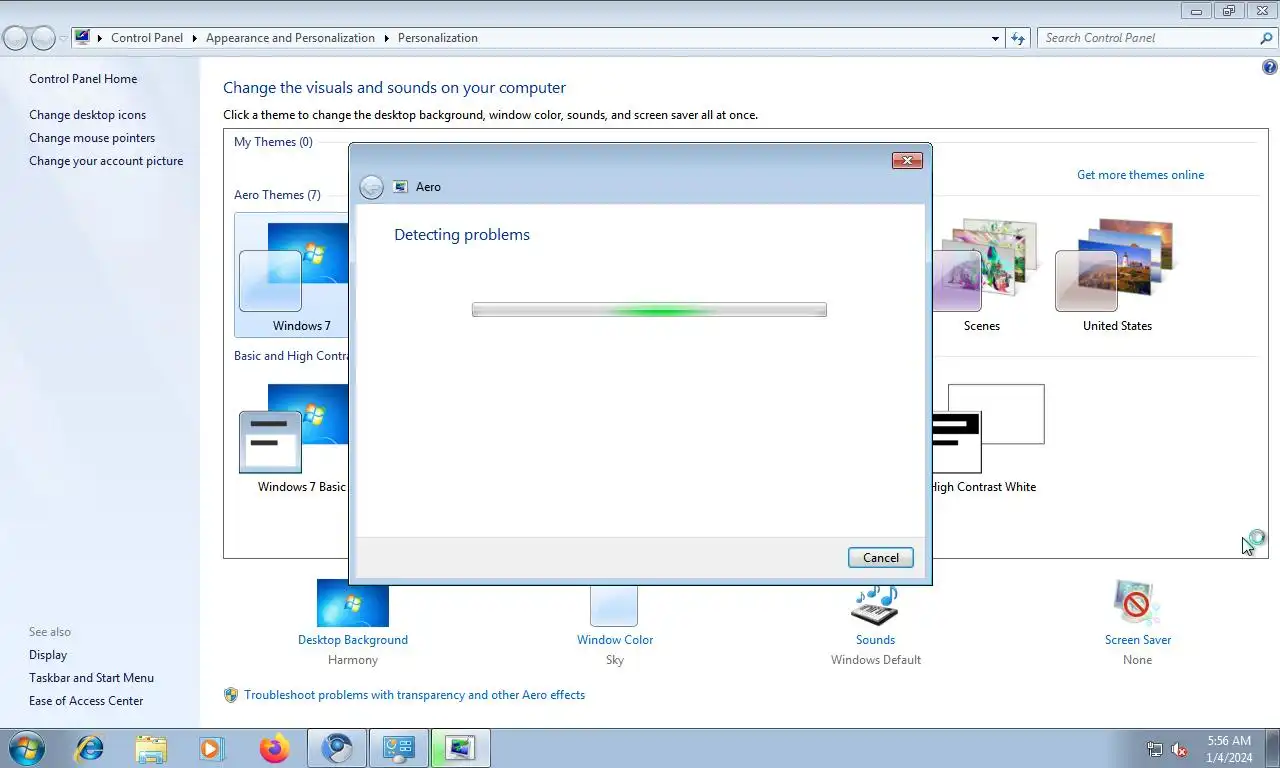Image resolution: width=1280 pixels, height=768 pixels.
Task: Open Display under See also
Action: (x=48, y=655)
